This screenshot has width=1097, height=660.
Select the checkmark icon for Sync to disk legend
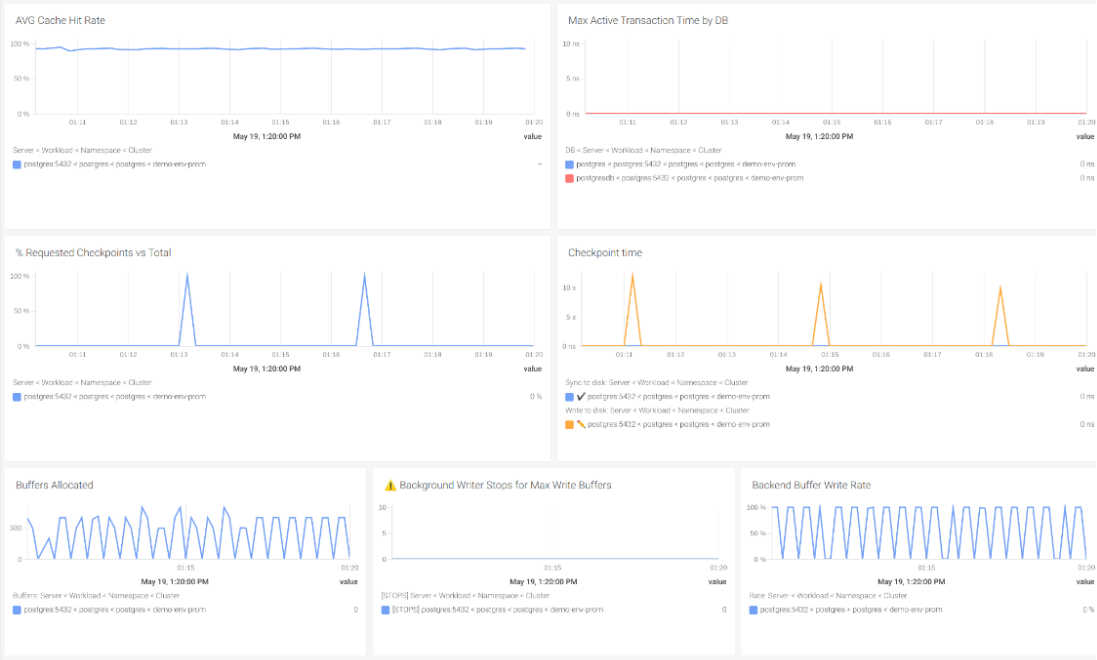581,396
